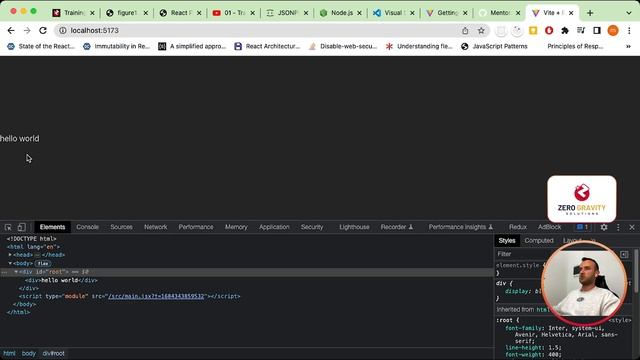The image size is (640, 360).
Task: Open the Lighthouse tab
Action: click(354, 227)
